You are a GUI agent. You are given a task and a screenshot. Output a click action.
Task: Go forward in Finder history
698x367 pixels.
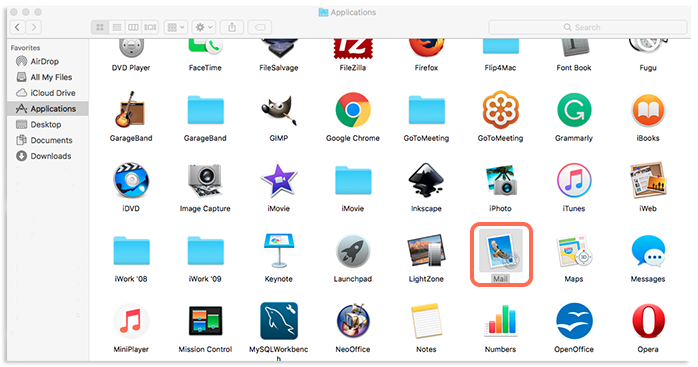pyautogui.click(x=34, y=27)
